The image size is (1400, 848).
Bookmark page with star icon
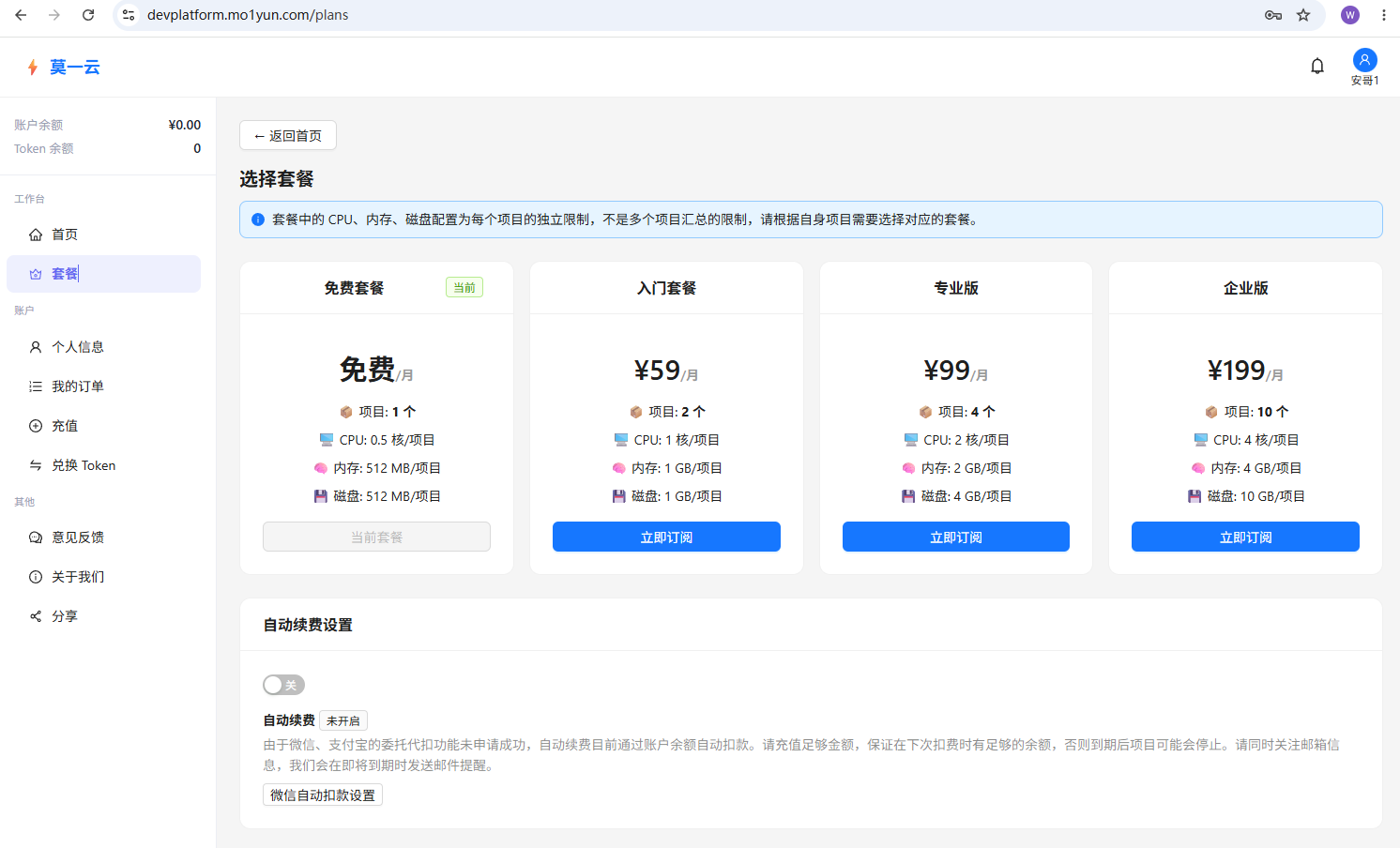pyautogui.click(x=1303, y=15)
